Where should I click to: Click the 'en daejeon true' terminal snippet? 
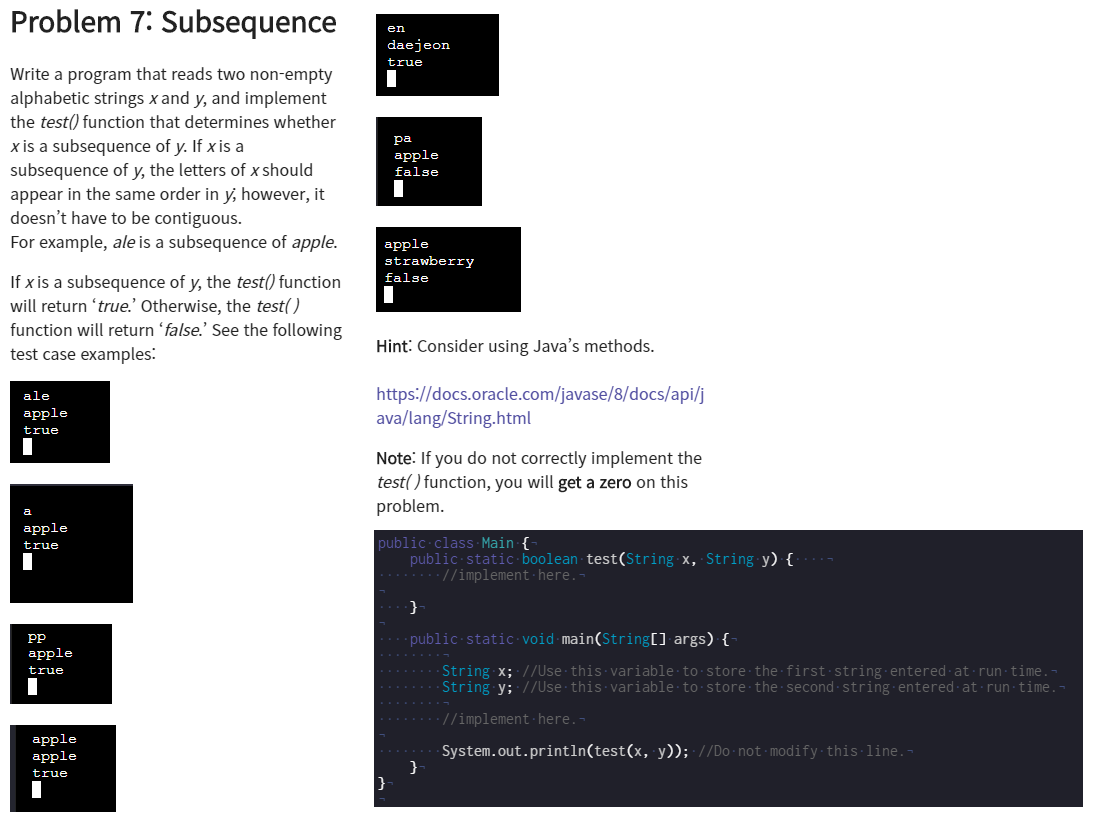tap(436, 53)
